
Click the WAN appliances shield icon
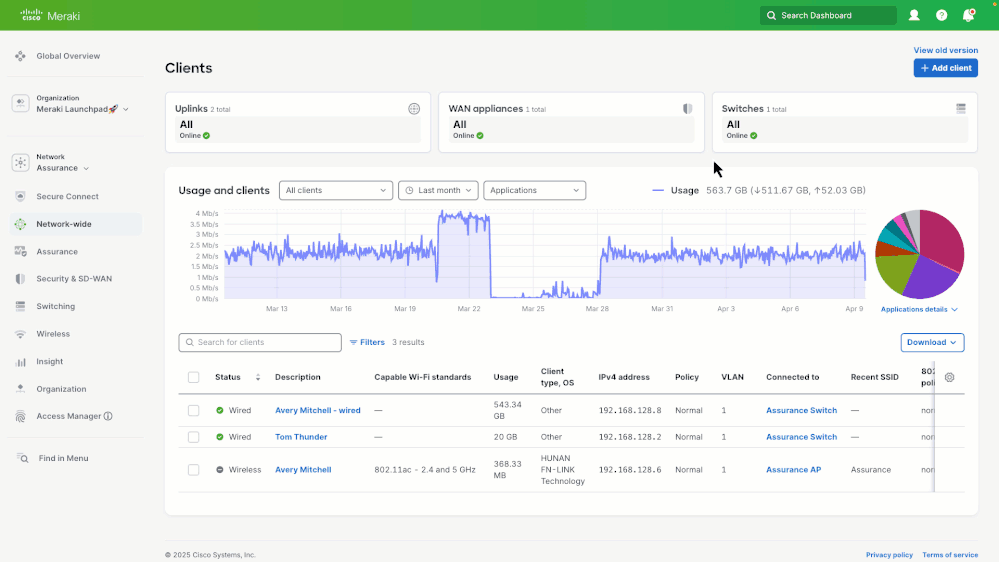(687, 108)
